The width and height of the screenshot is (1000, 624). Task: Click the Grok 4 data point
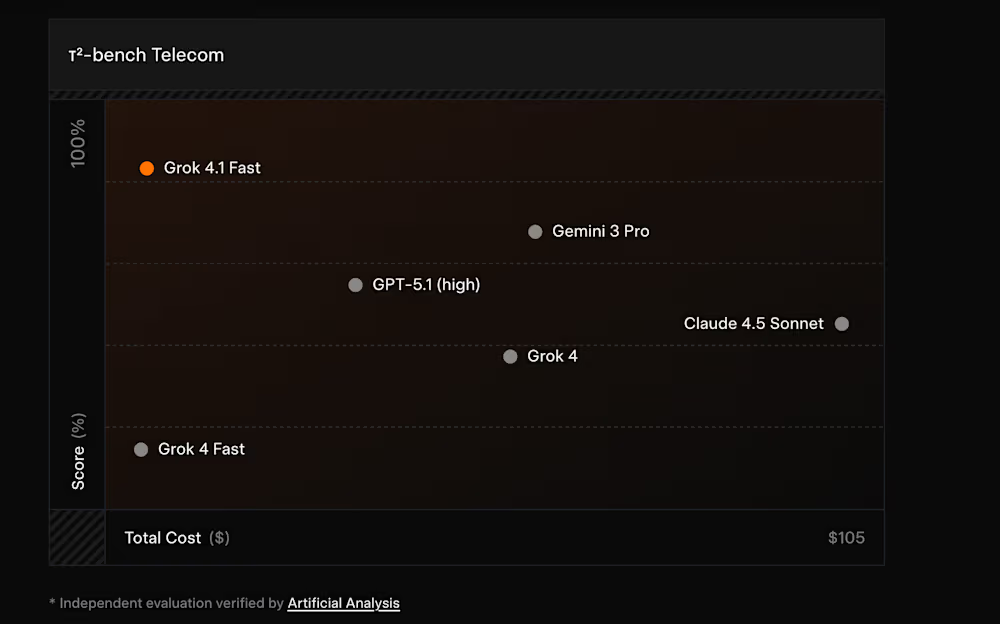[510, 357]
